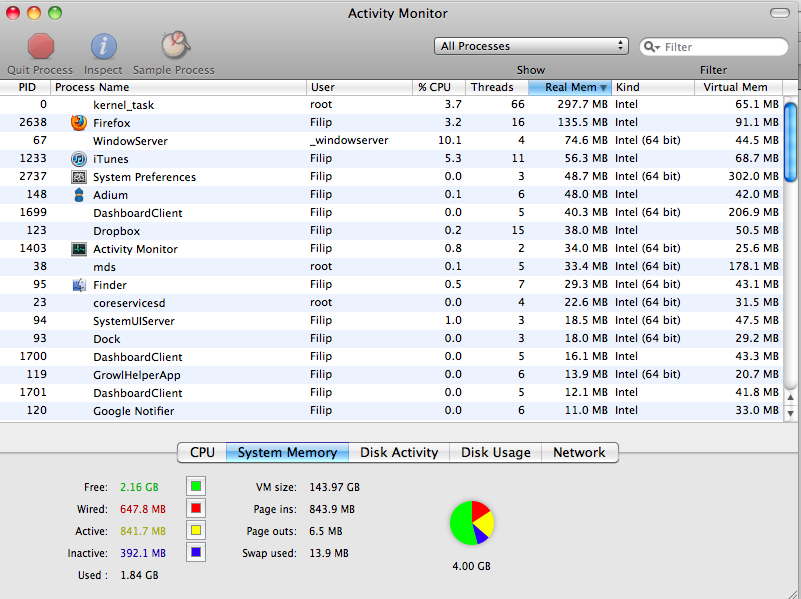This screenshot has height=599, width=801.
Task: Switch to the Disk Usage tab
Action: click(x=496, y=452)
